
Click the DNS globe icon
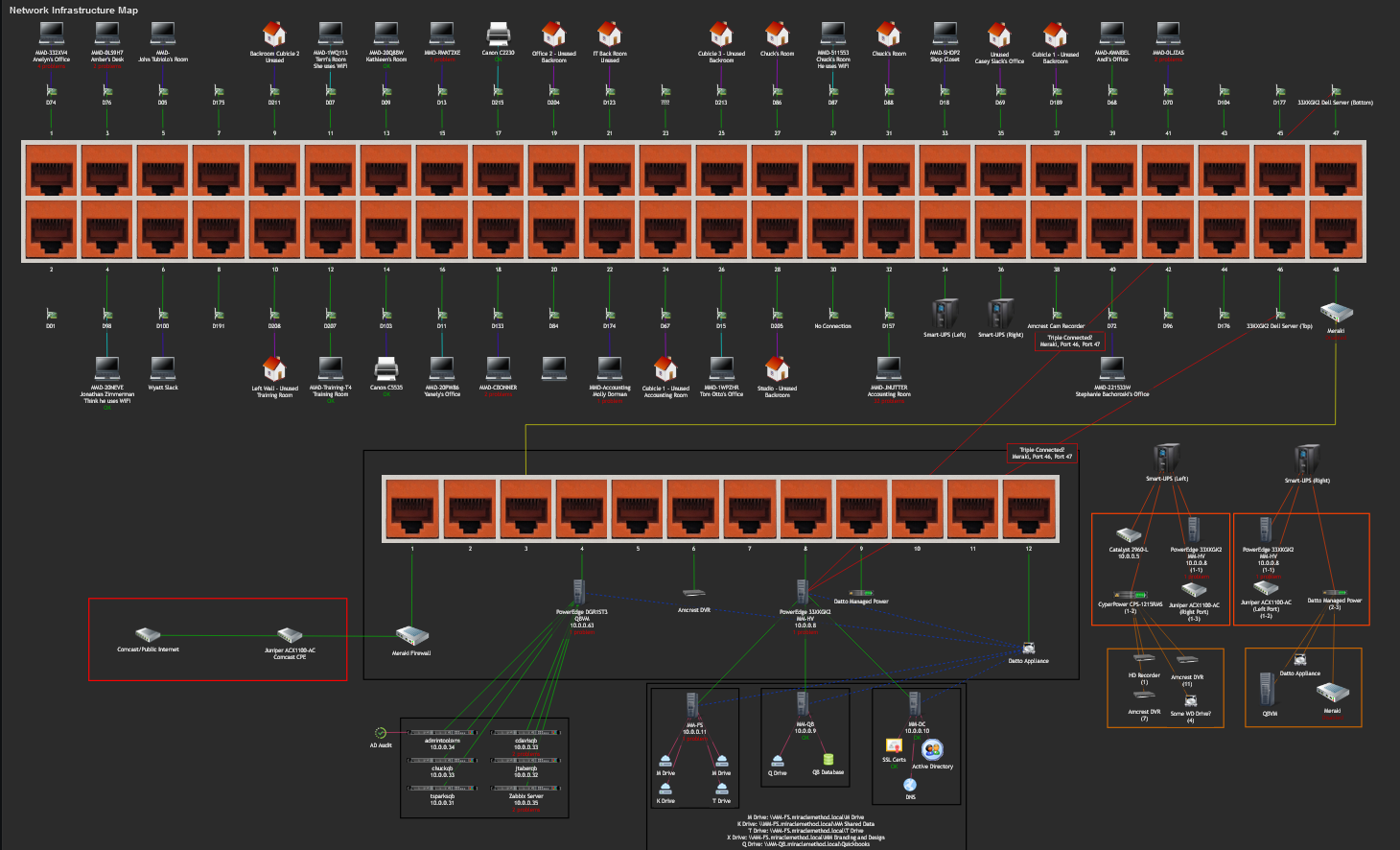pos(910,785)
